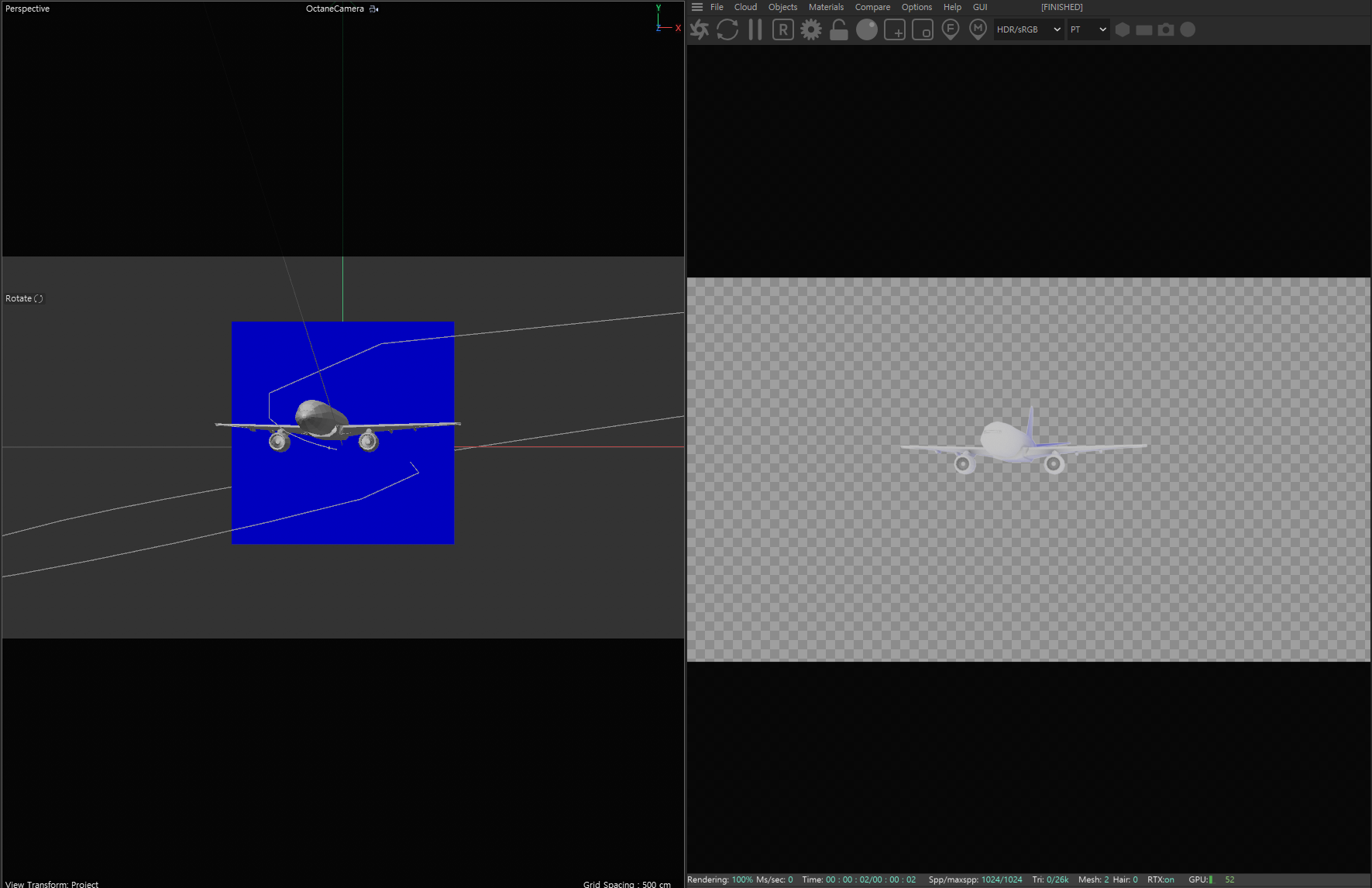Toggle the lock resolution padlock icon

point(838,29)
